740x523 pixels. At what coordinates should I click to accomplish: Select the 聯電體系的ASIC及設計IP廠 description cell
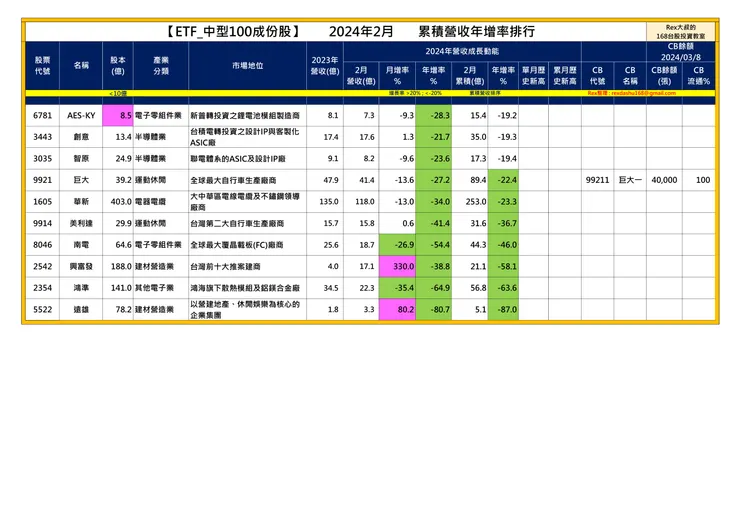[x=247, y=159]
